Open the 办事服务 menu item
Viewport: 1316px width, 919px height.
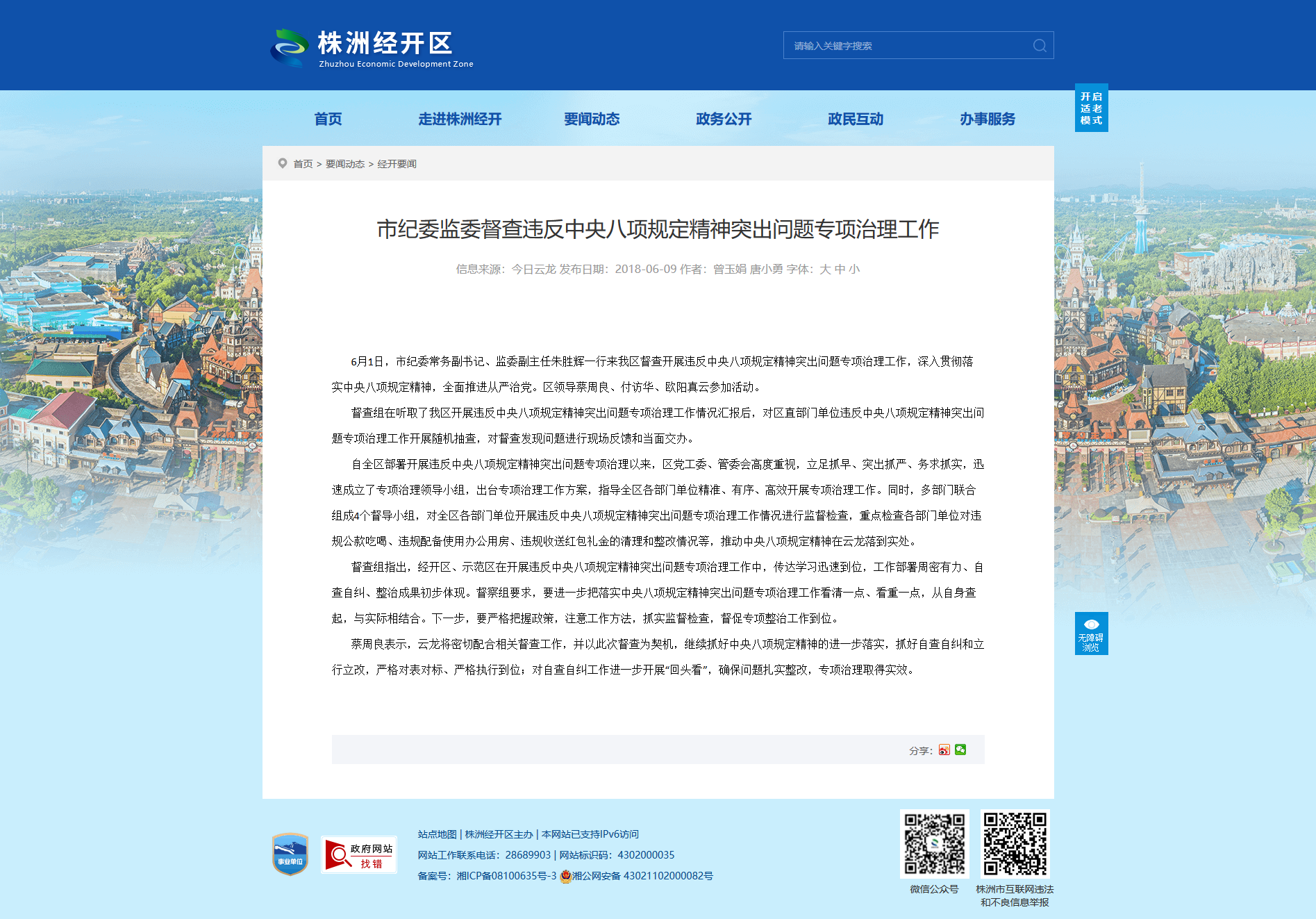point(988,119)
